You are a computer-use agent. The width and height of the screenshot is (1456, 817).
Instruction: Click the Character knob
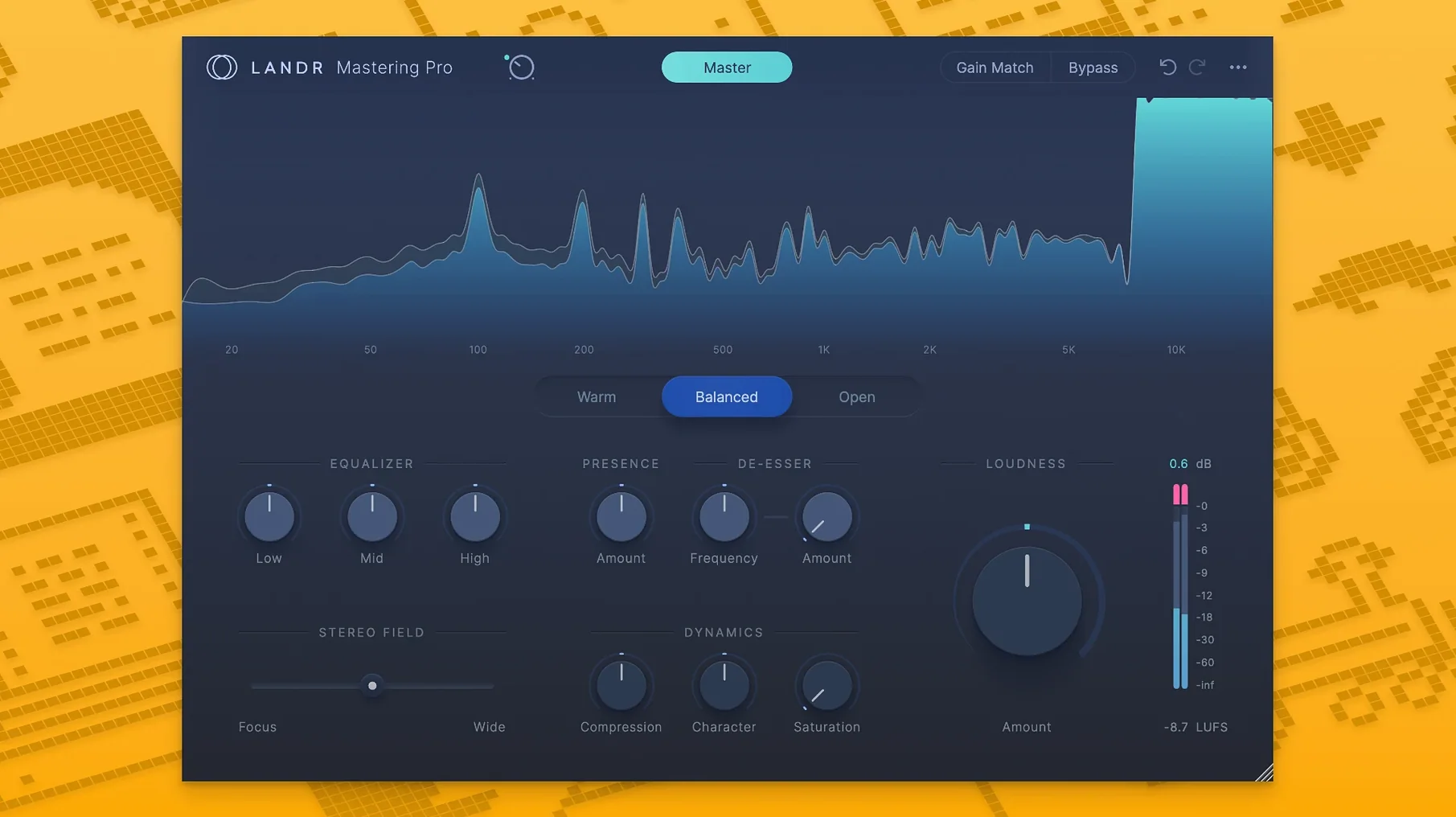coord(724,685)
